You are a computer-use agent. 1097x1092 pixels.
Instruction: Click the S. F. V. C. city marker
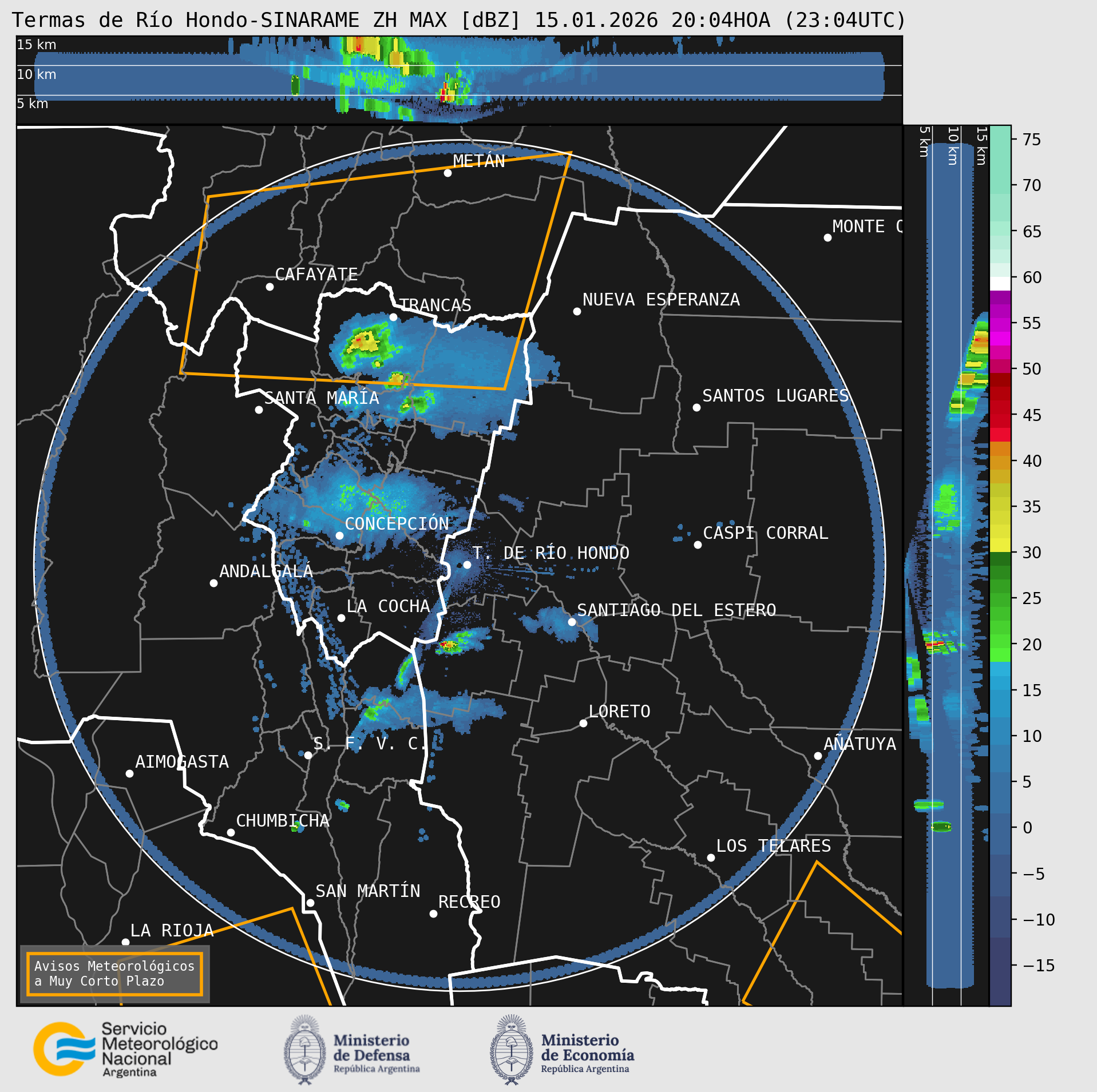pyautogui.click(x=308, y=755)
